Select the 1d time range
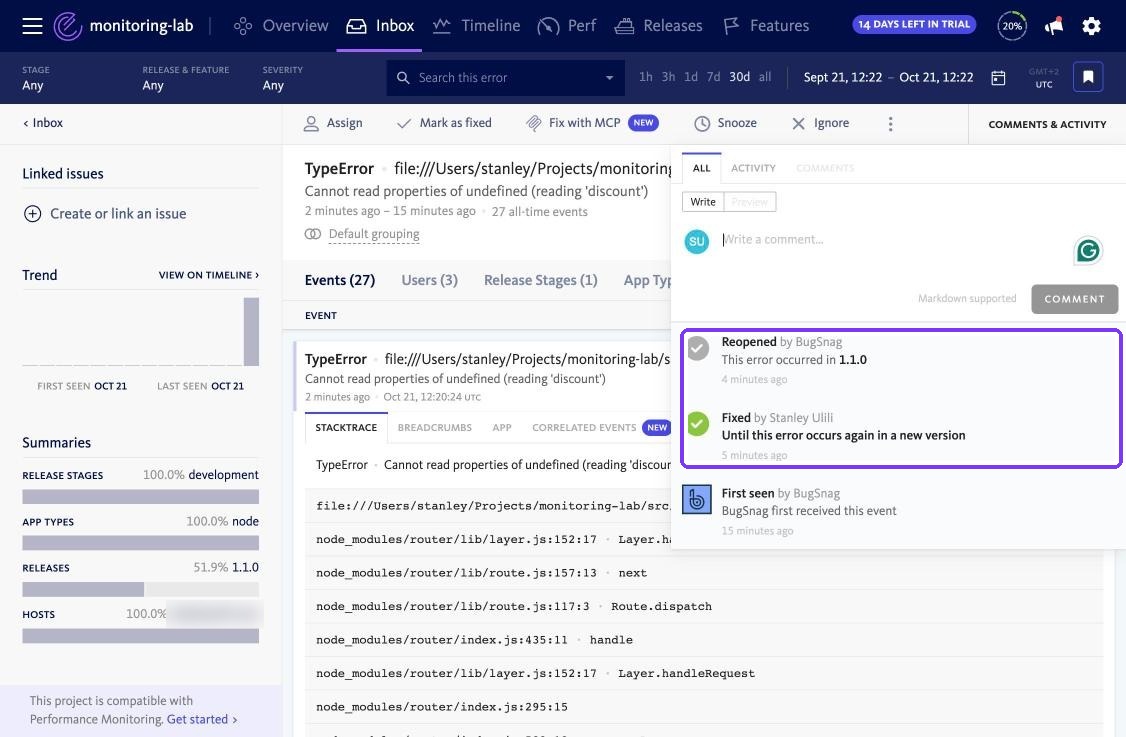The width and height of the screenshot is (1126, 737). (x=691, y=77)
